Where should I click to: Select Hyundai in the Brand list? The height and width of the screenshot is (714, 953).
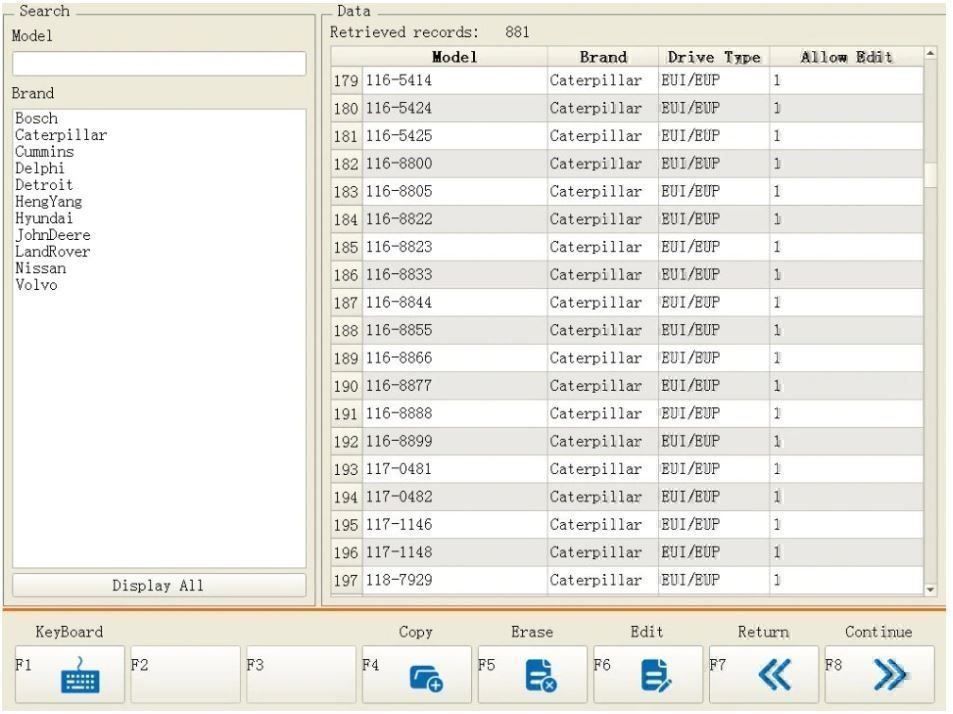pyautogui.click(x=44, y=218)
